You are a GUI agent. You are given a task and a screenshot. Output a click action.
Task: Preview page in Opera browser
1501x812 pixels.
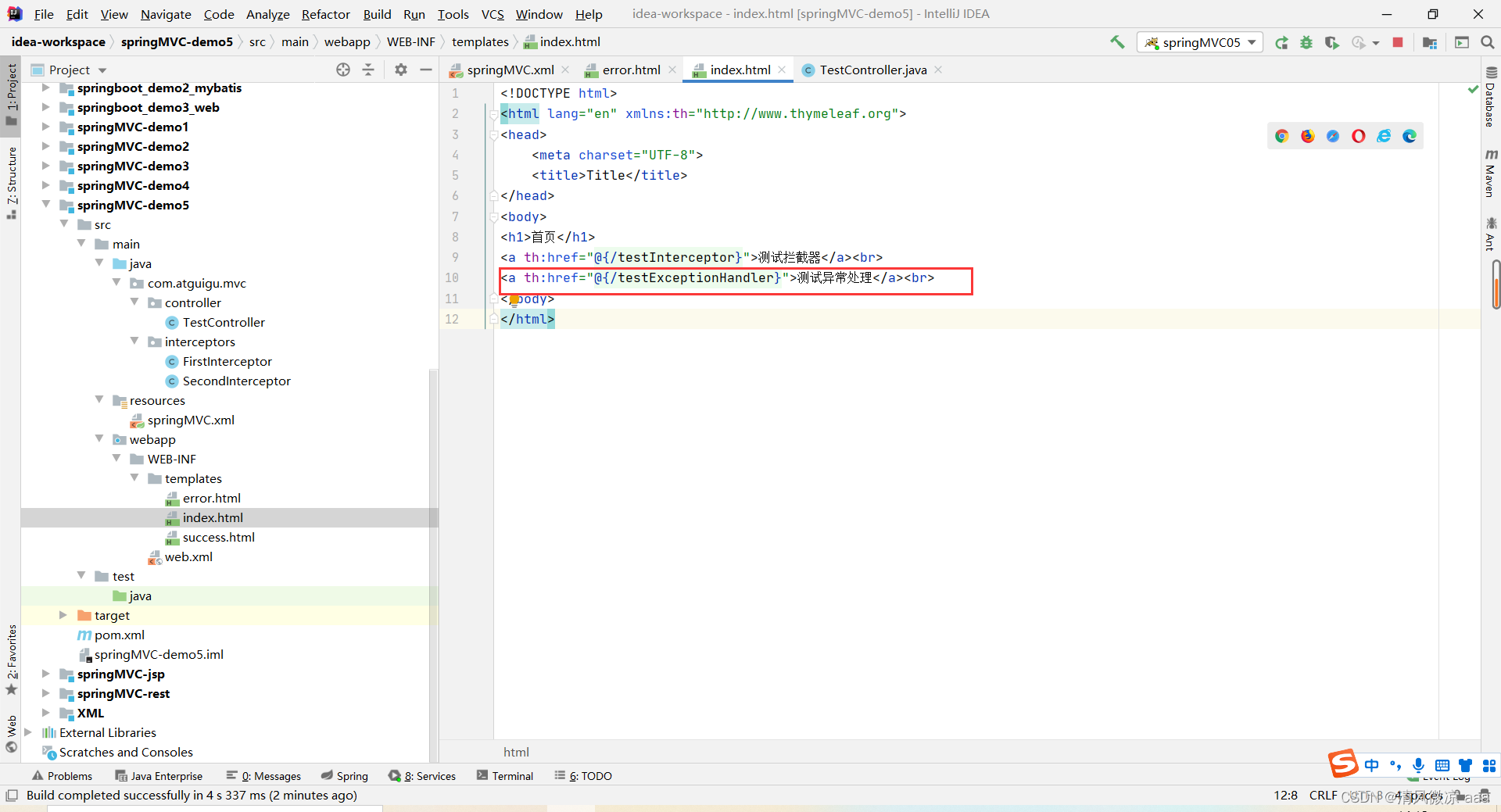click(1359, 136)
